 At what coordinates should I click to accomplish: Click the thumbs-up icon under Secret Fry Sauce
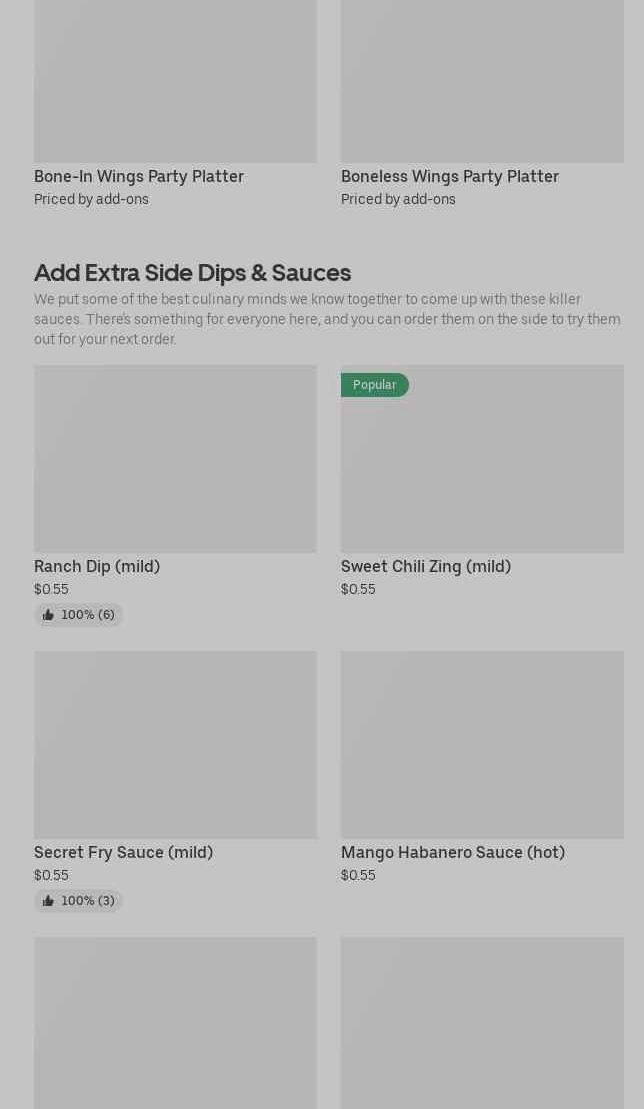48,901
